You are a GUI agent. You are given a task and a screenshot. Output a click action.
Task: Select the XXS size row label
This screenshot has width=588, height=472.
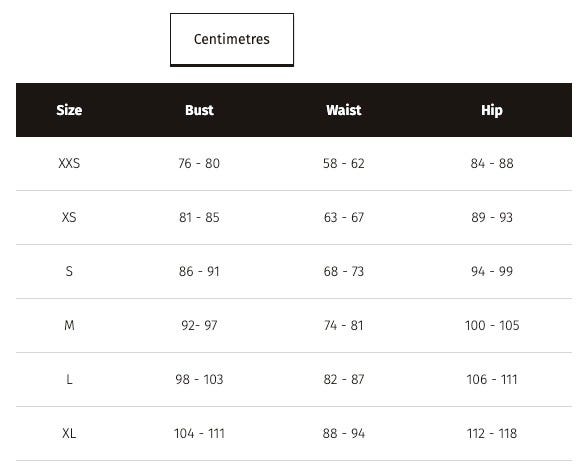pyautogui.click(x=69, y=163)
